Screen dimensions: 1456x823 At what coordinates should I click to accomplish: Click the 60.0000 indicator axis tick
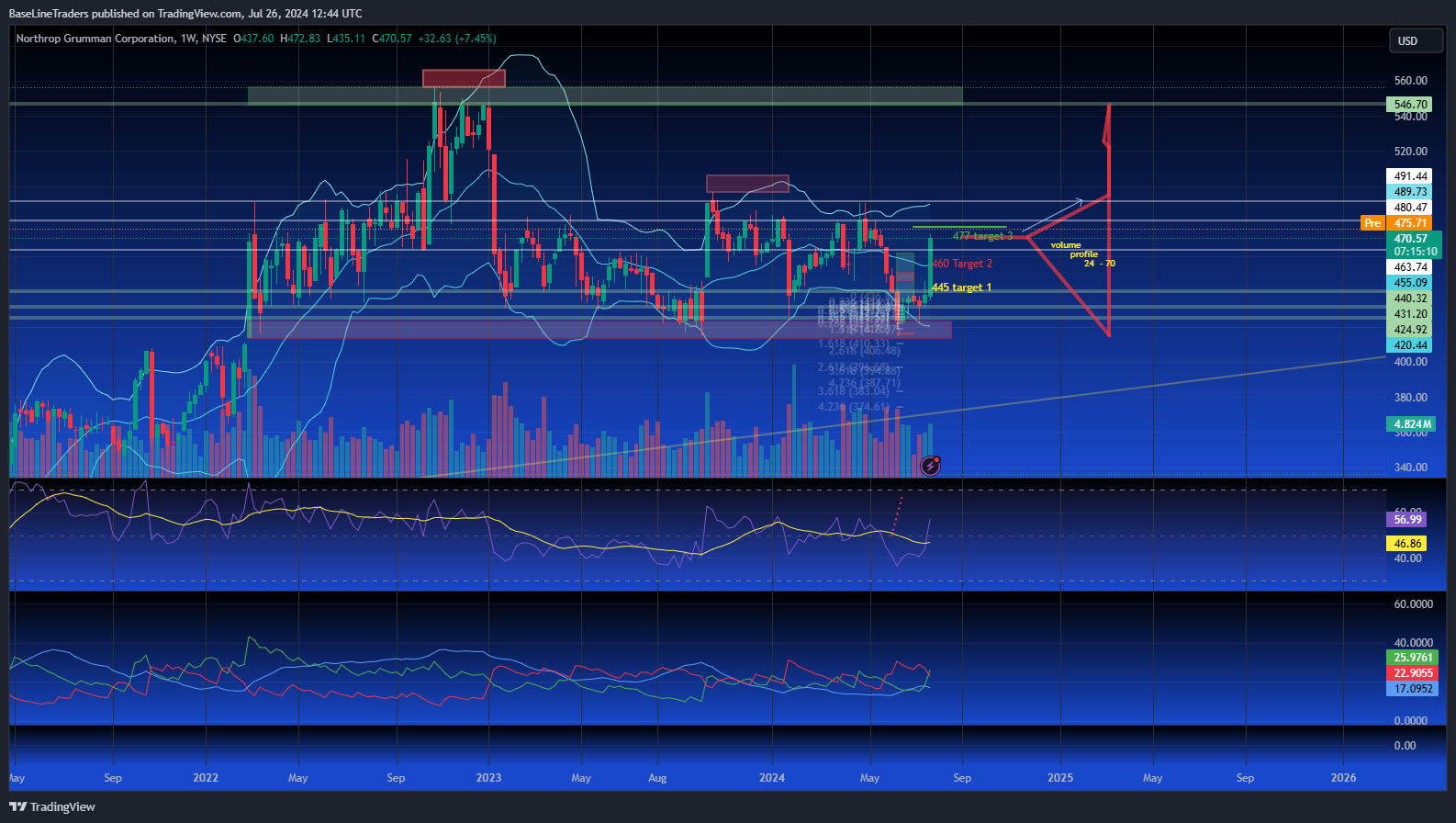1413,604
